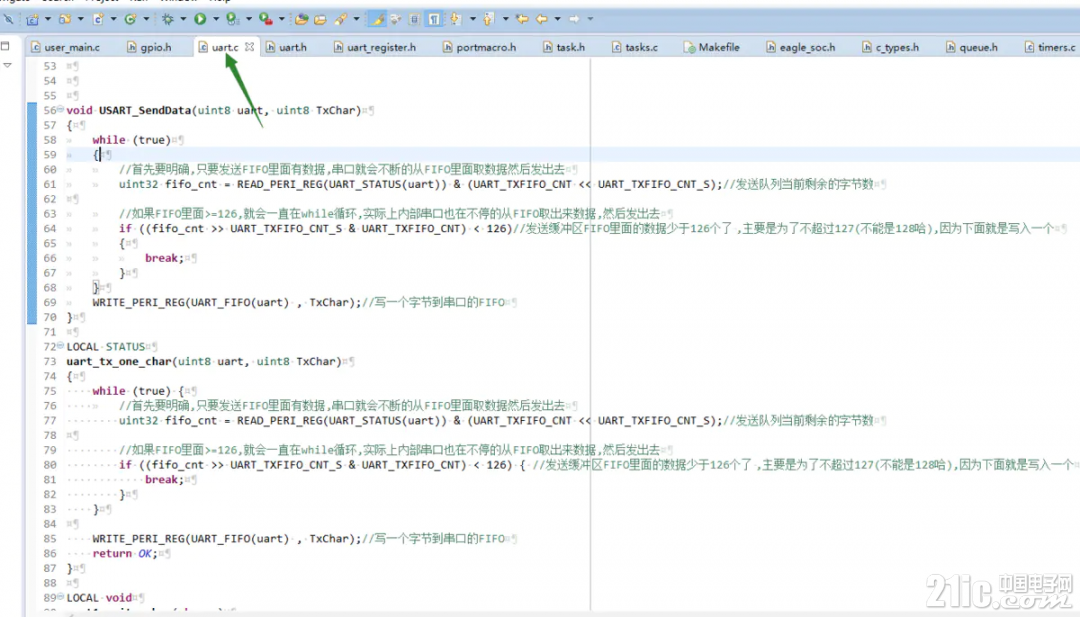Image resolution: width=1080 pixels, height=617 pixels.
Task: Click the green Run button
Action: (200, 19)
